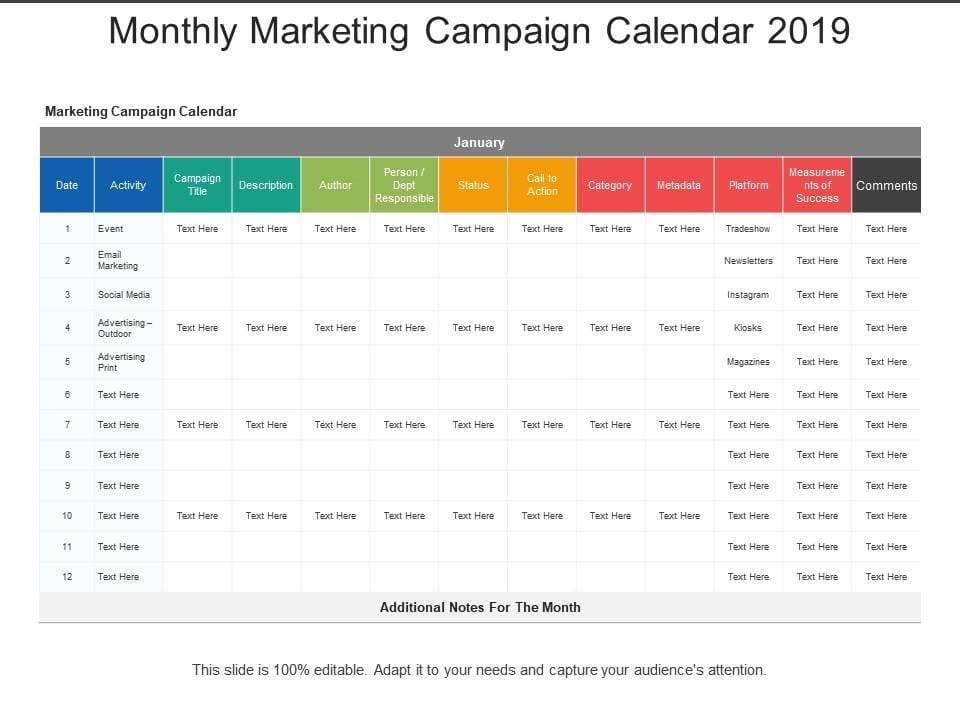Select the Call to Action header
Image resolution: width=960 pixels, height=720 pixels.
point(542,185)
